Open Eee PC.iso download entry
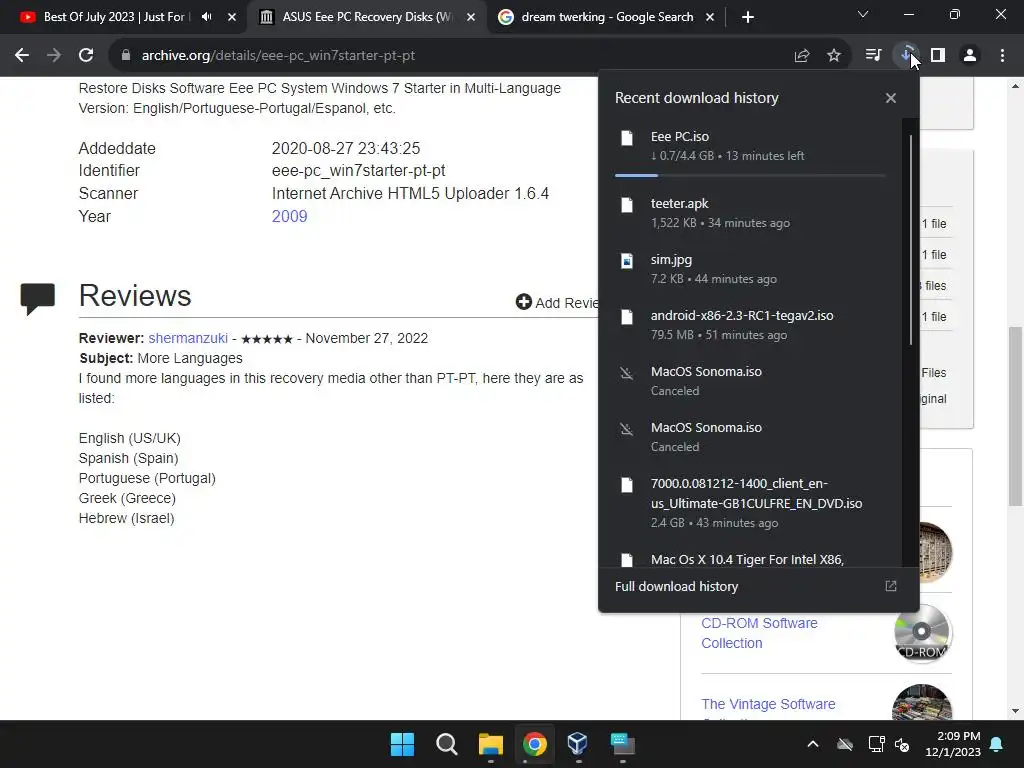Screen dimensions: 1024x768 pos(750,146)
